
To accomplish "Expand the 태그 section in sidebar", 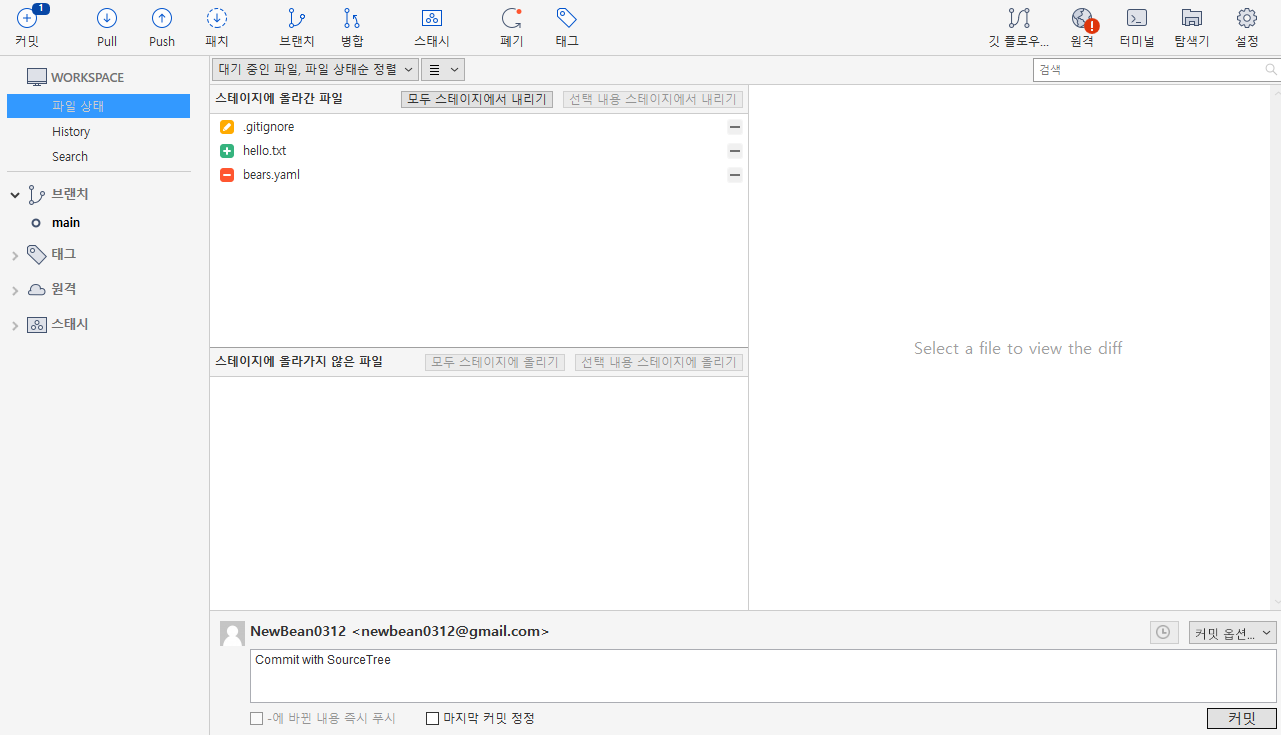I will [15, 255].
